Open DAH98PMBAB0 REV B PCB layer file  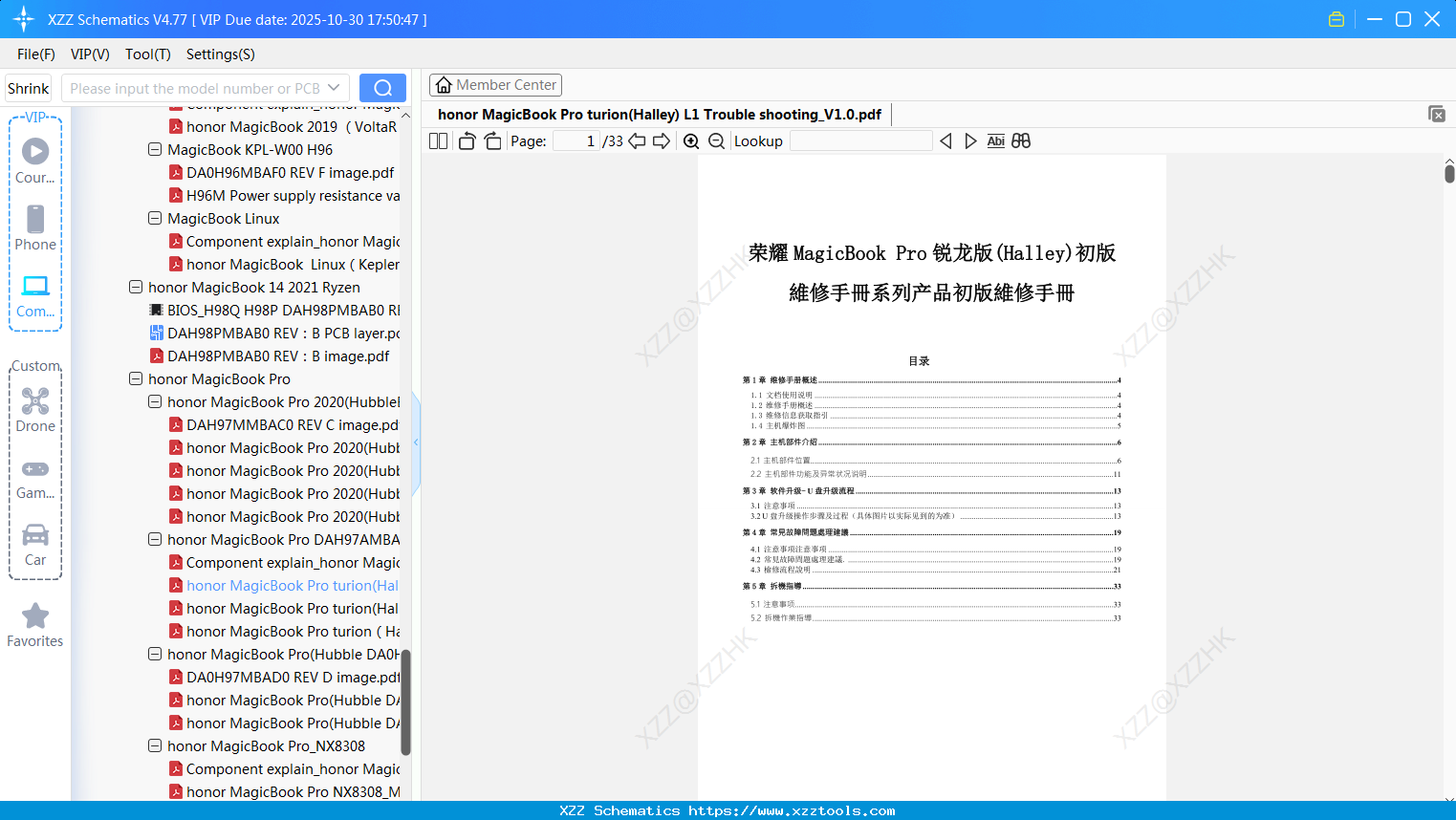pyautogui.click(x=274, y=334)
